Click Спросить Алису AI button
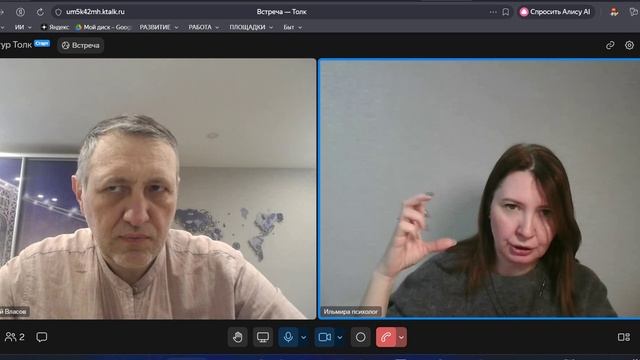The height and width of the screenshot is (360, 640). (x=555, y=12)
